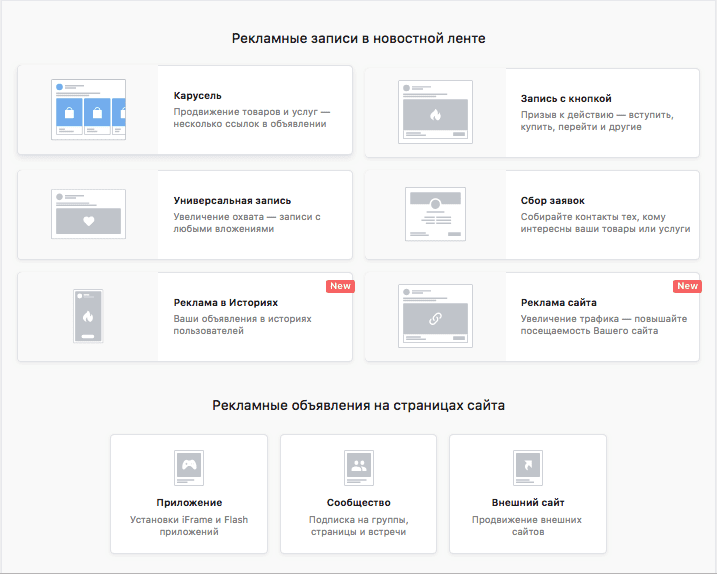Select the Реклама в Историях title
717x578 pixels.
(226, 302)
